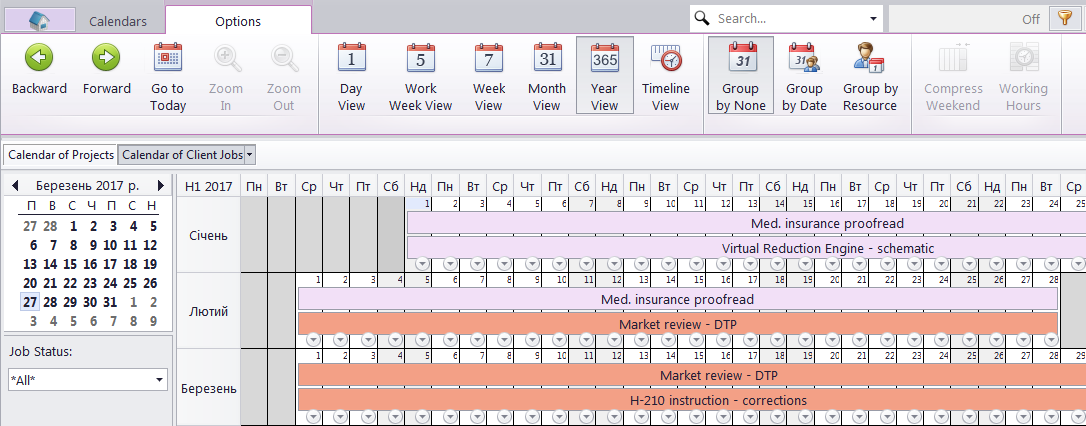Go to previous month in mini calendar
This screenshot has width=1086, height=426.
(15, 186)
